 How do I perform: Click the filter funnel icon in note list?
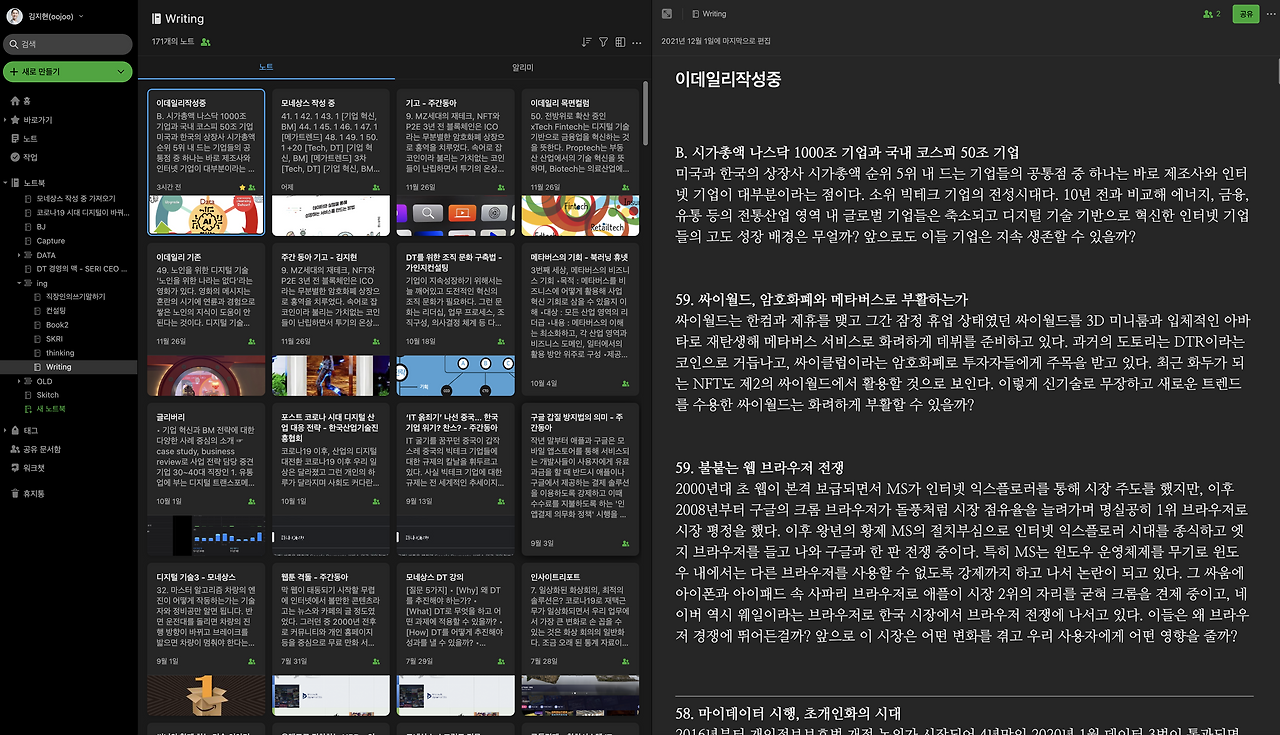[604, 42]
